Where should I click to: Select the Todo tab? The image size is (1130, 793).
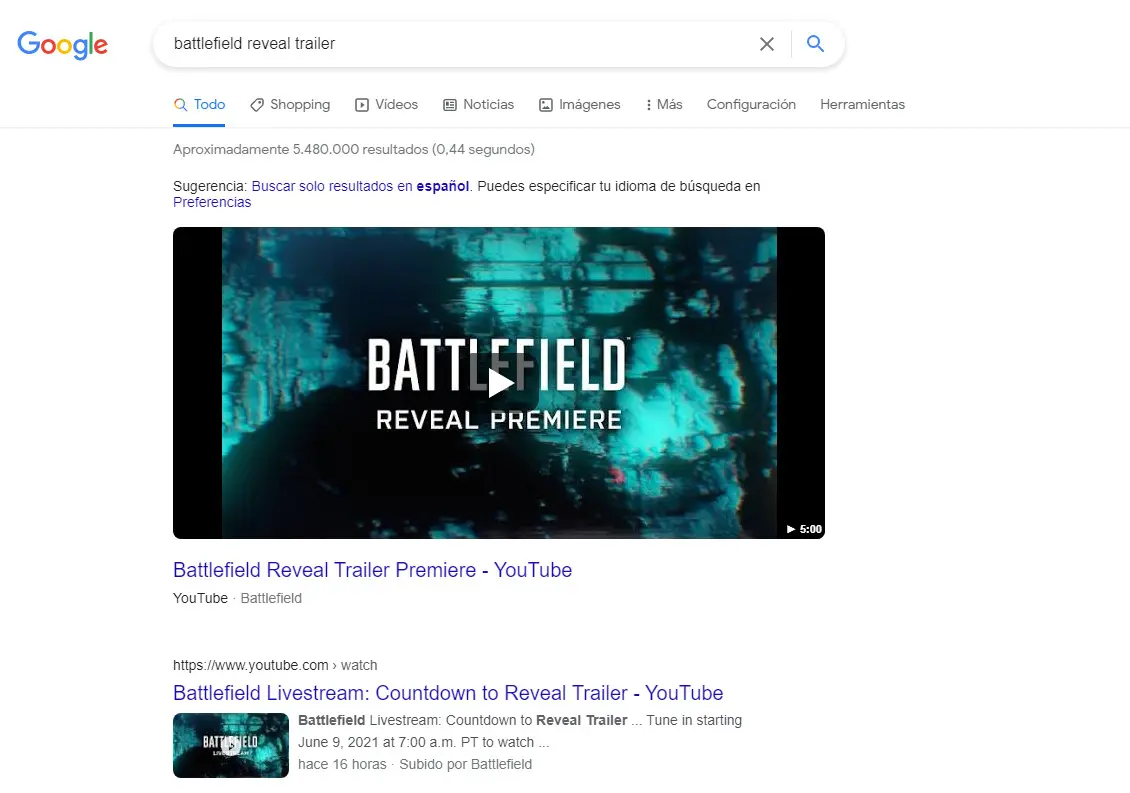point(199,105)
